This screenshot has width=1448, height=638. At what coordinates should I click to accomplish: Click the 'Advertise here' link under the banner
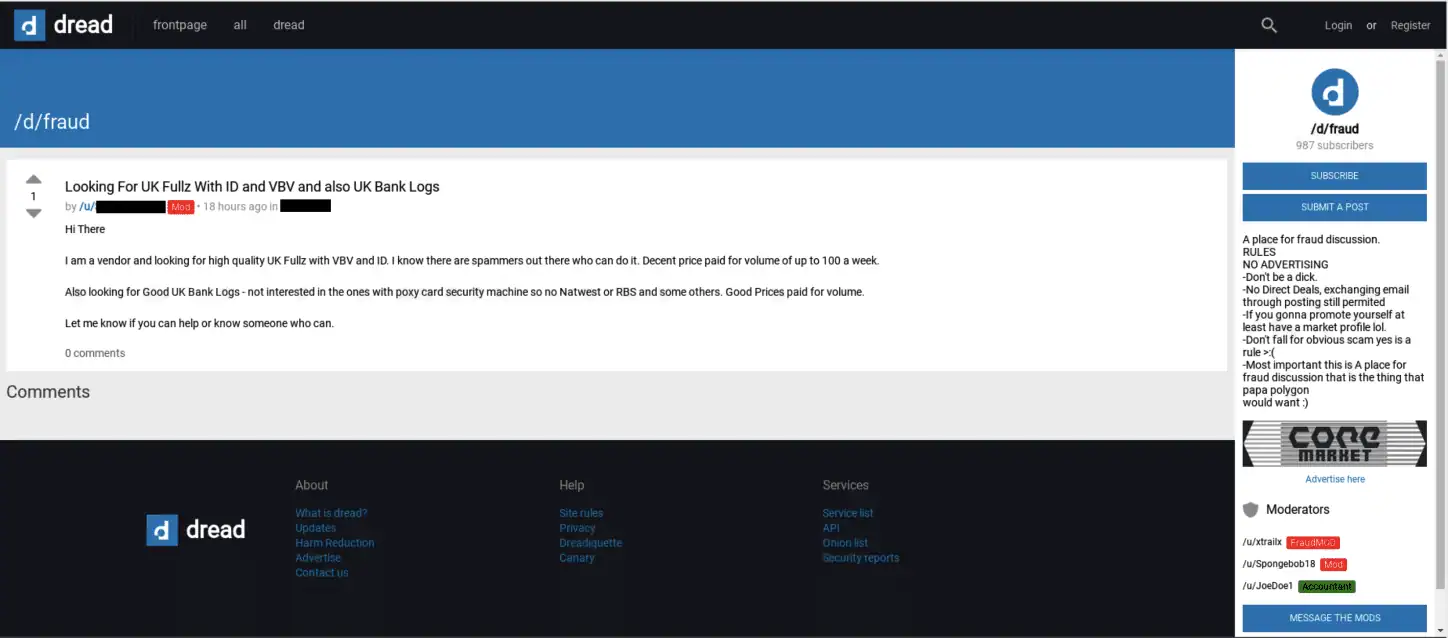click(x=1334, y=479)
